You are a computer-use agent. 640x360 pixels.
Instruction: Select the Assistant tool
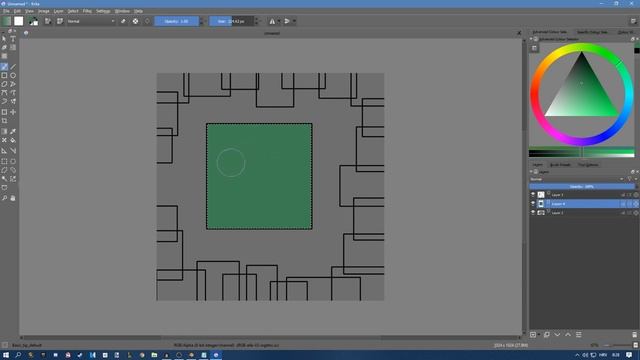[4, 151]
